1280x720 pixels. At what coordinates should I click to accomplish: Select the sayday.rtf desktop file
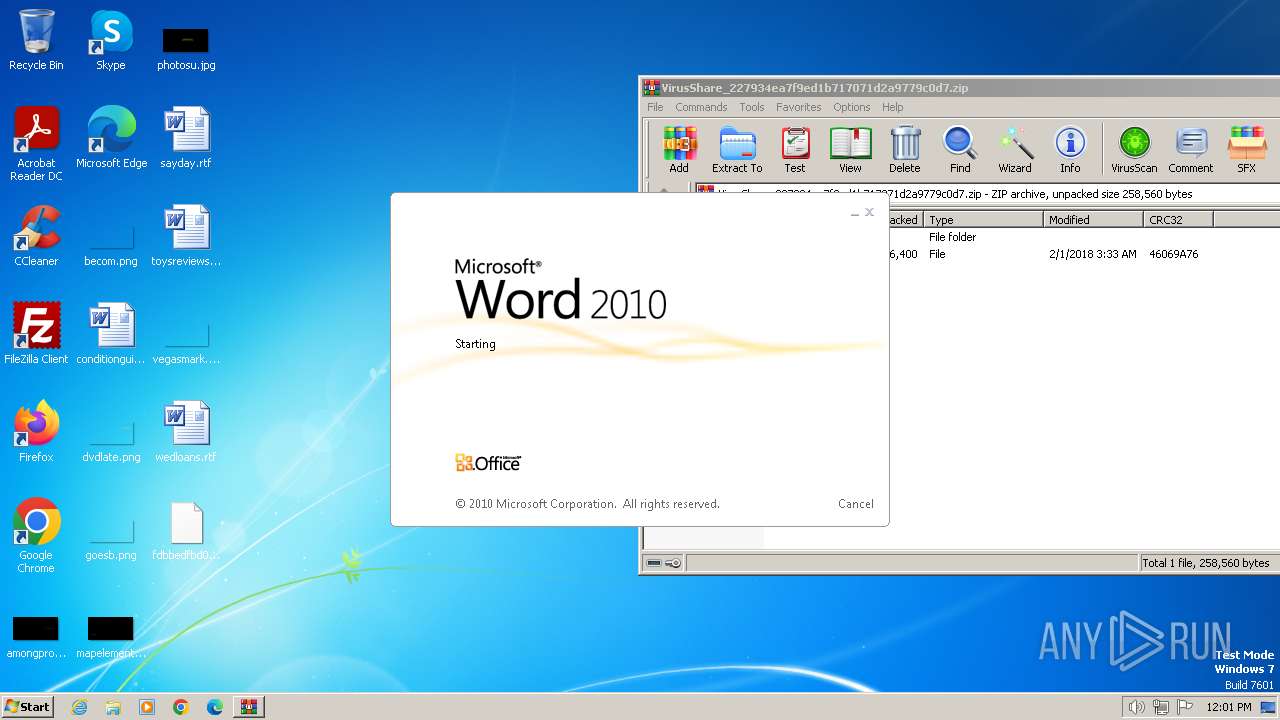(186, 138)
